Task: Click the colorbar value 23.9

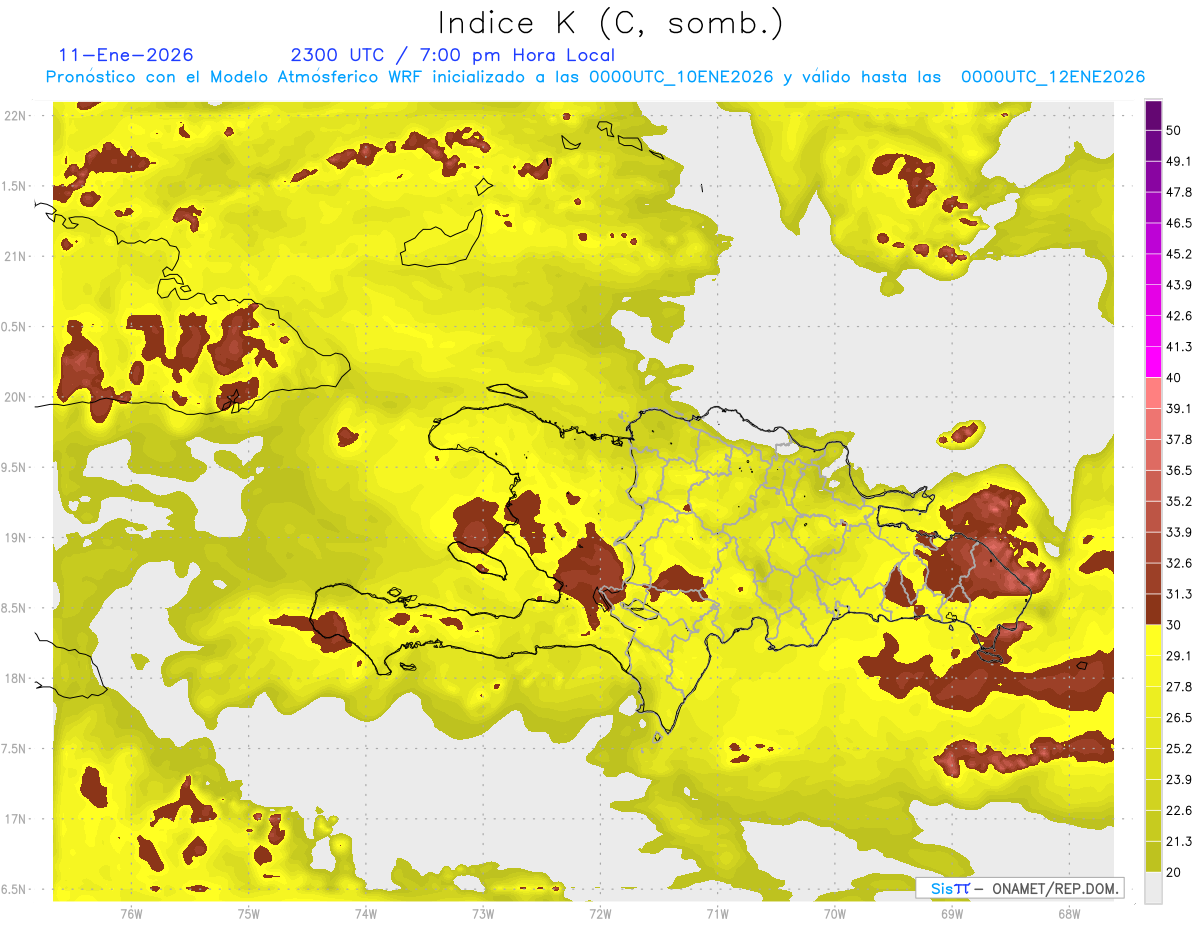Action: [1179, 780]
